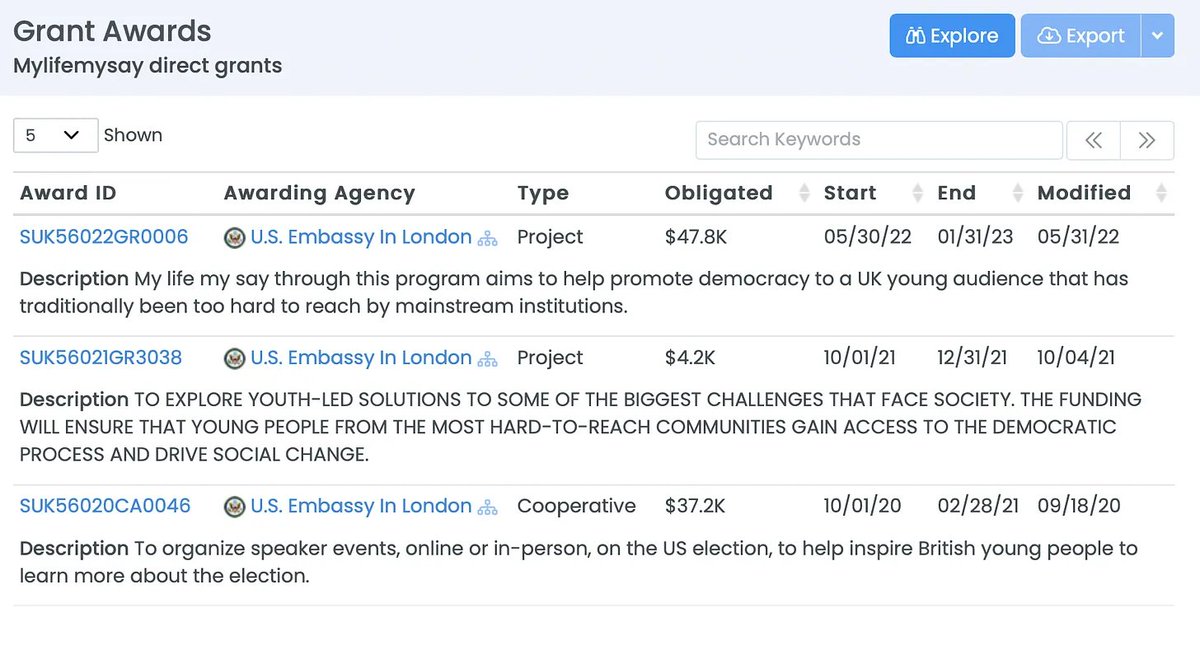Open the rows shown count dropdown
Screen dimensions: 1200x664
(x=55, y=136)
